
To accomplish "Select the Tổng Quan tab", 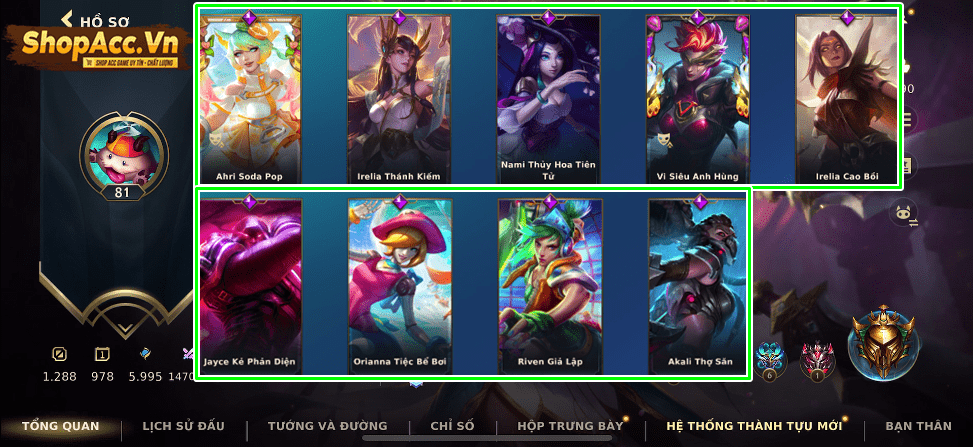I will (61, 426).
